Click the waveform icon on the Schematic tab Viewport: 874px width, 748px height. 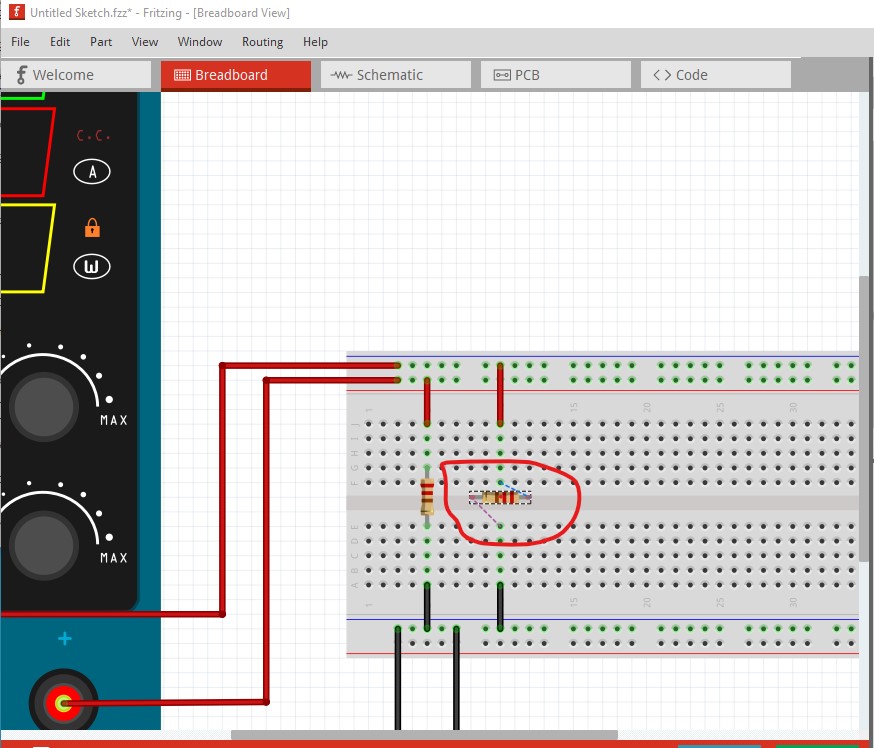340,74
